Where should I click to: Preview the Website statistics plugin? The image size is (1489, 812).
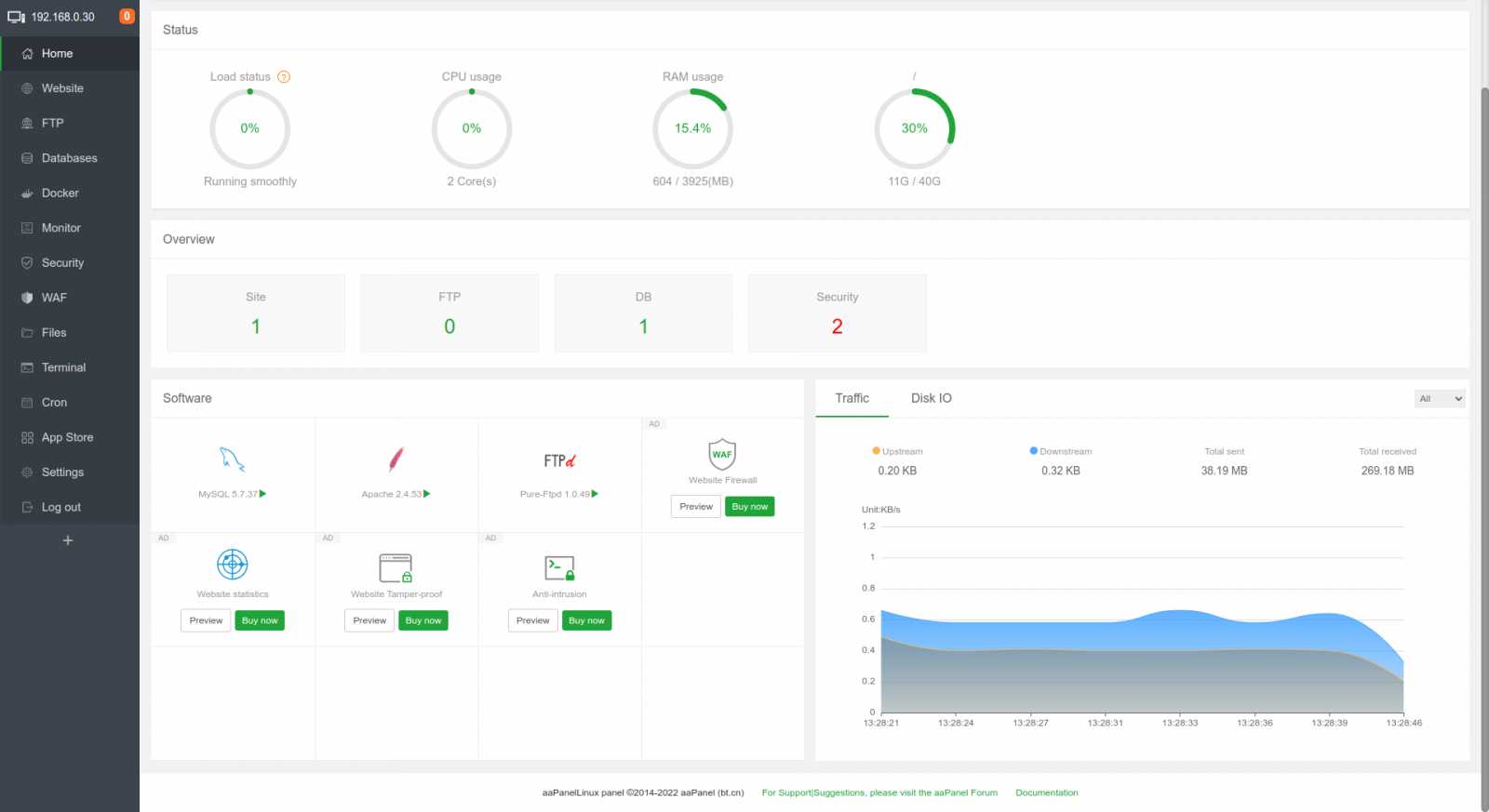[206, 620]
